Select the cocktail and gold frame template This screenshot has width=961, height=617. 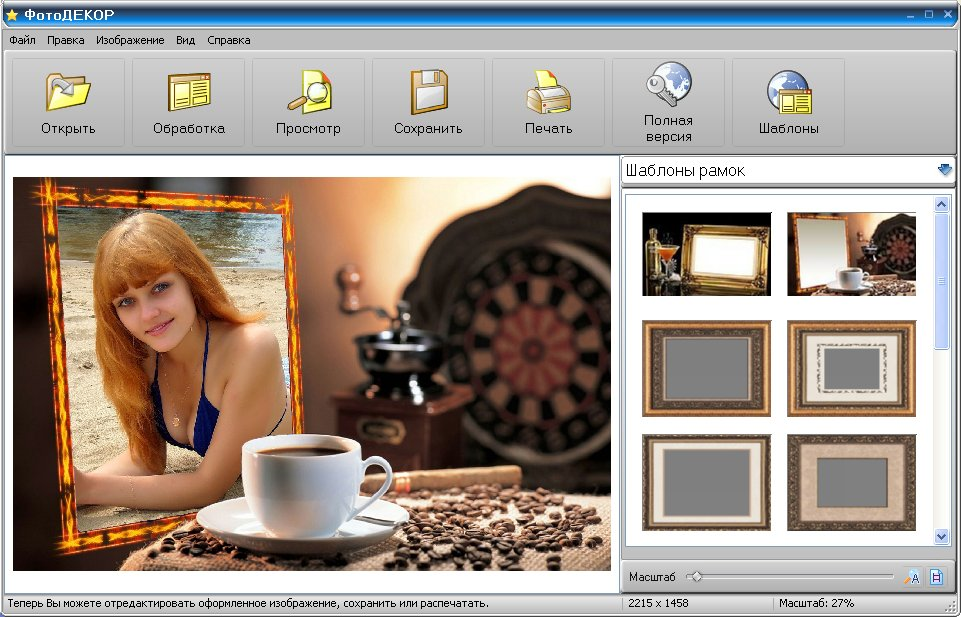point(706,254)
